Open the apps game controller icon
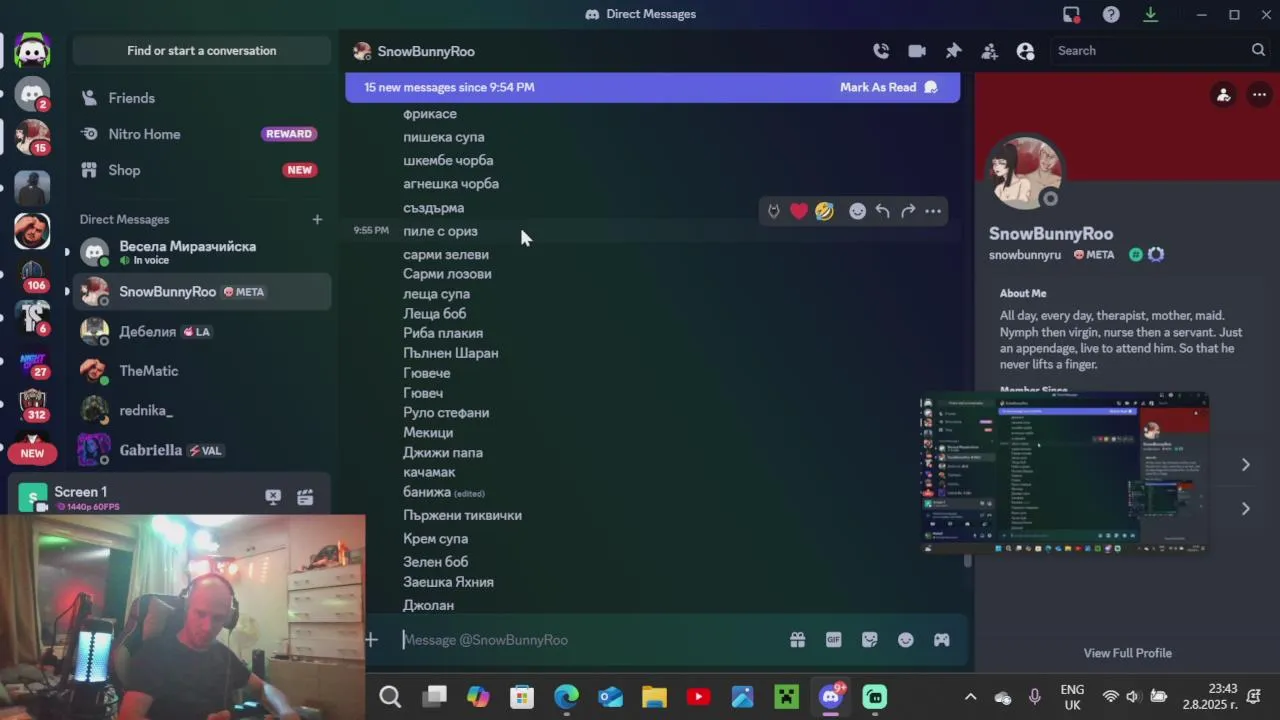 coord(941,640)
